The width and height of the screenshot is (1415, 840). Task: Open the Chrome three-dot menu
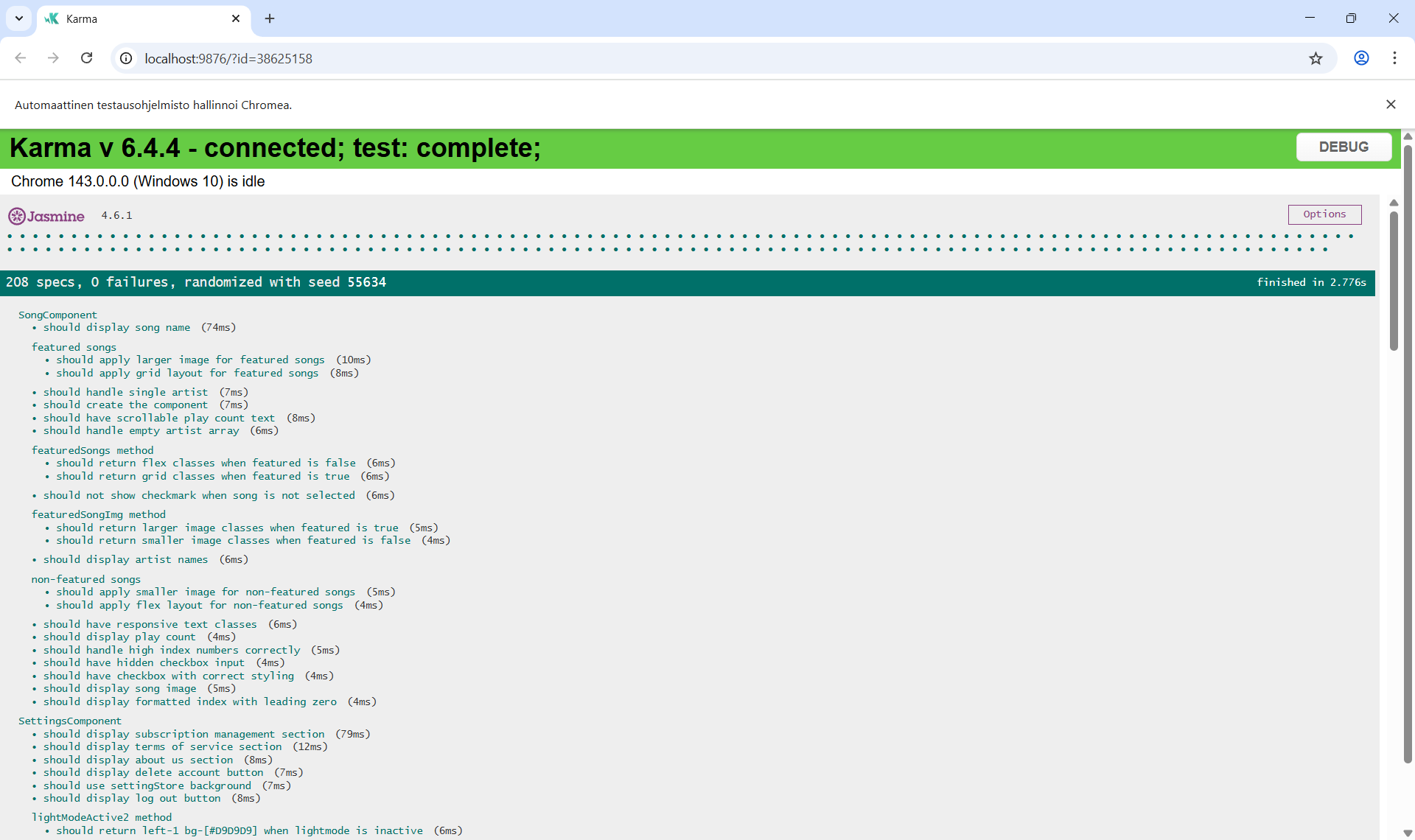point(1394,58)
